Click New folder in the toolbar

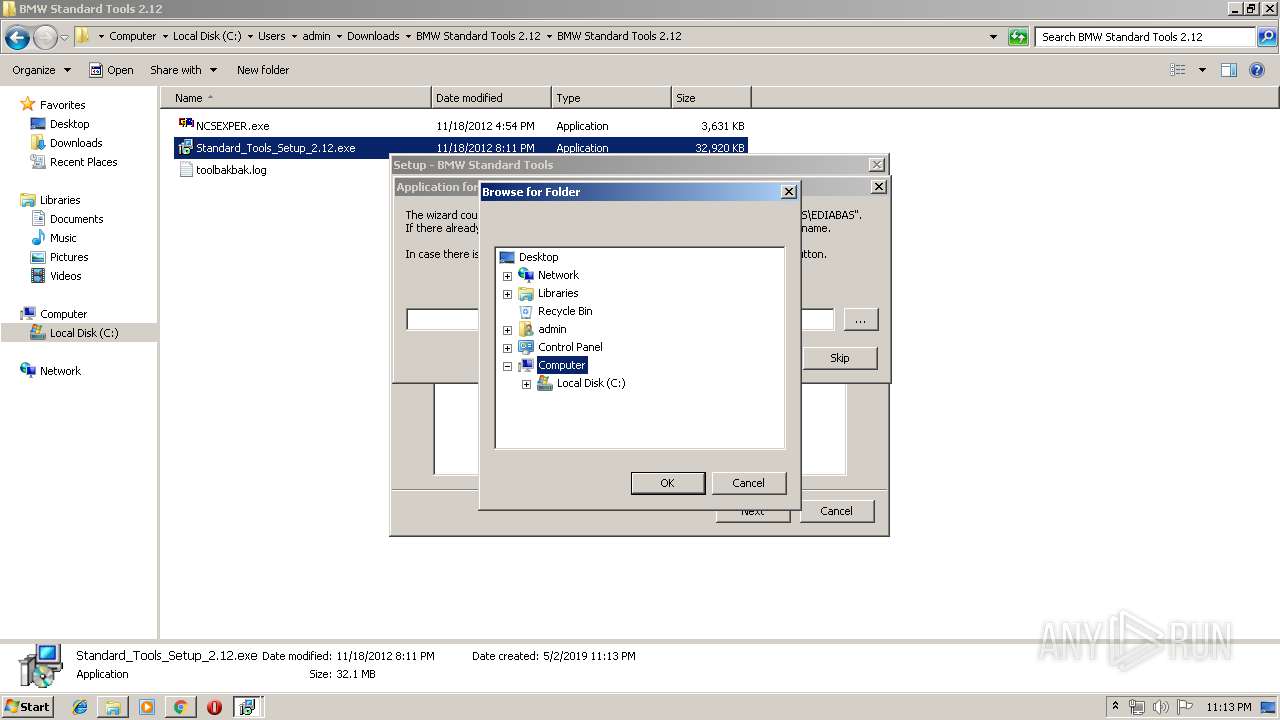[263, 70]
